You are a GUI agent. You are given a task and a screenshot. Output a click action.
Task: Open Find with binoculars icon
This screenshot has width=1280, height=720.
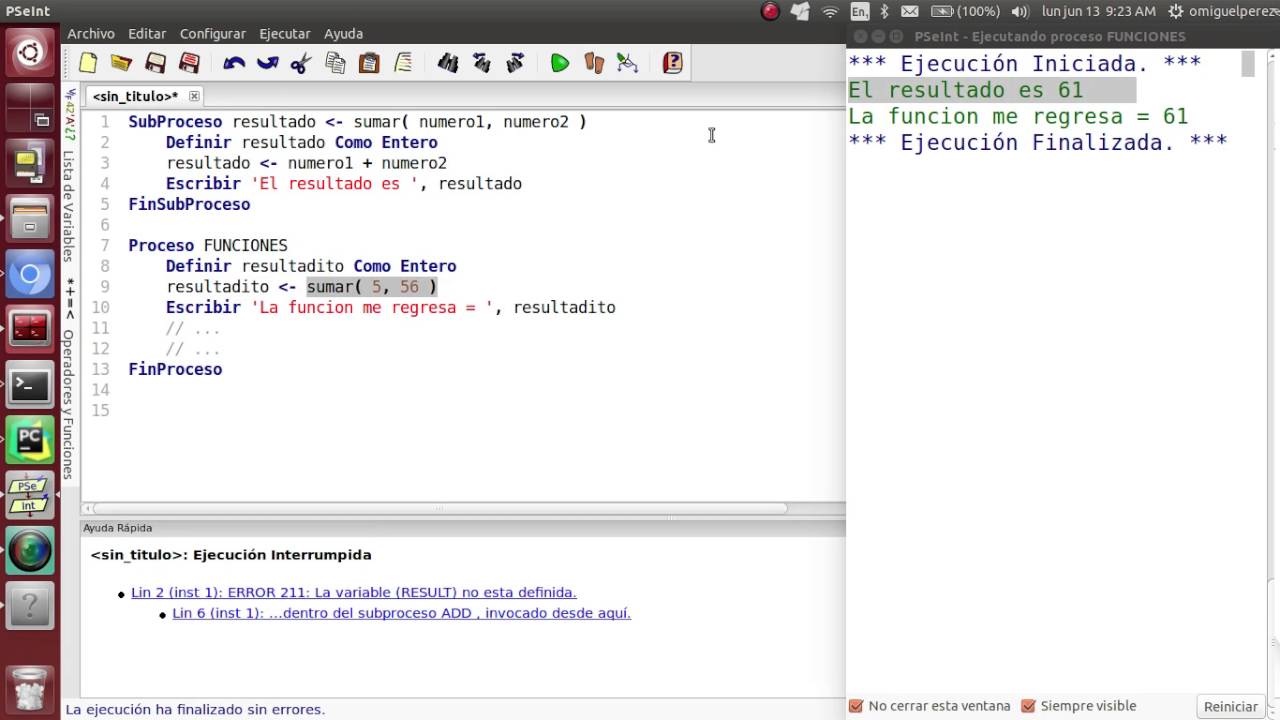click(x=448, y=63)
